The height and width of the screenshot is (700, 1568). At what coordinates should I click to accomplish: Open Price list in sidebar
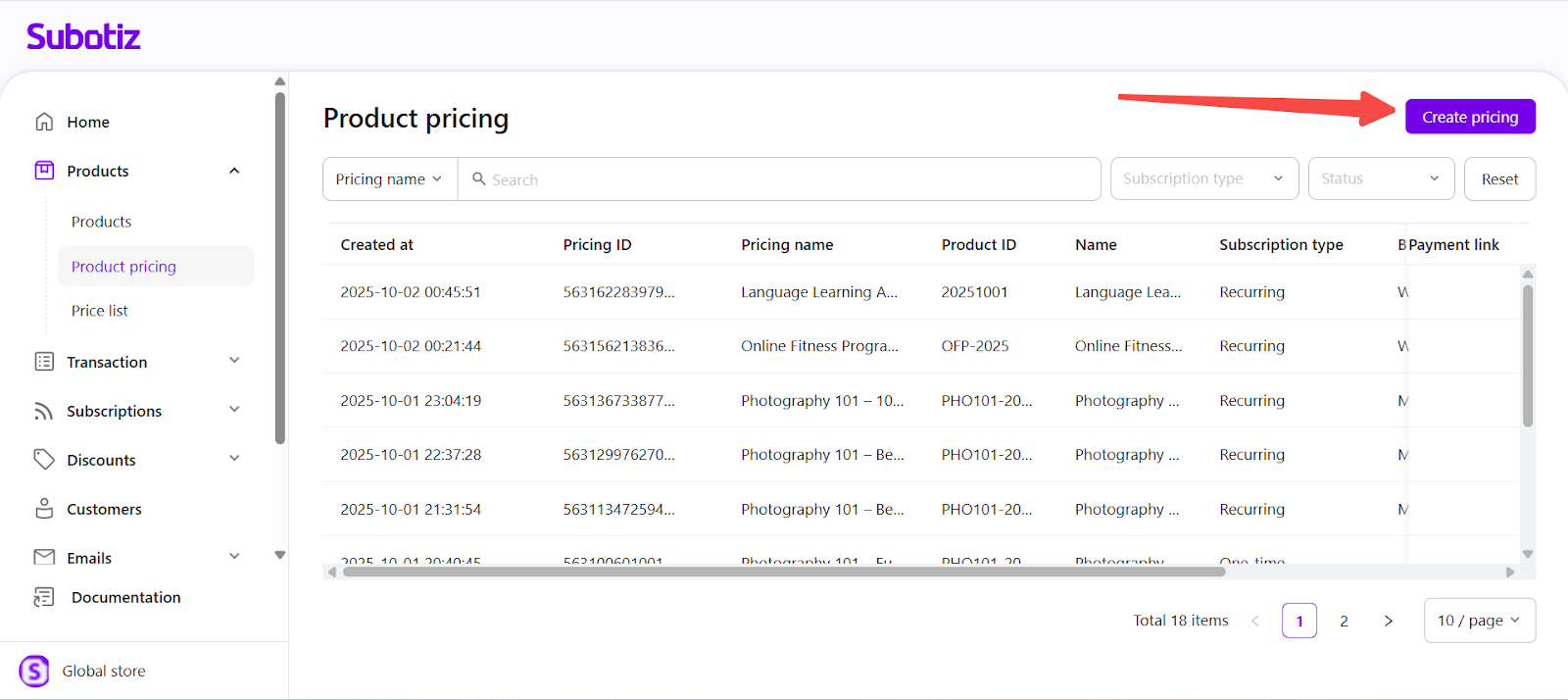100,311
